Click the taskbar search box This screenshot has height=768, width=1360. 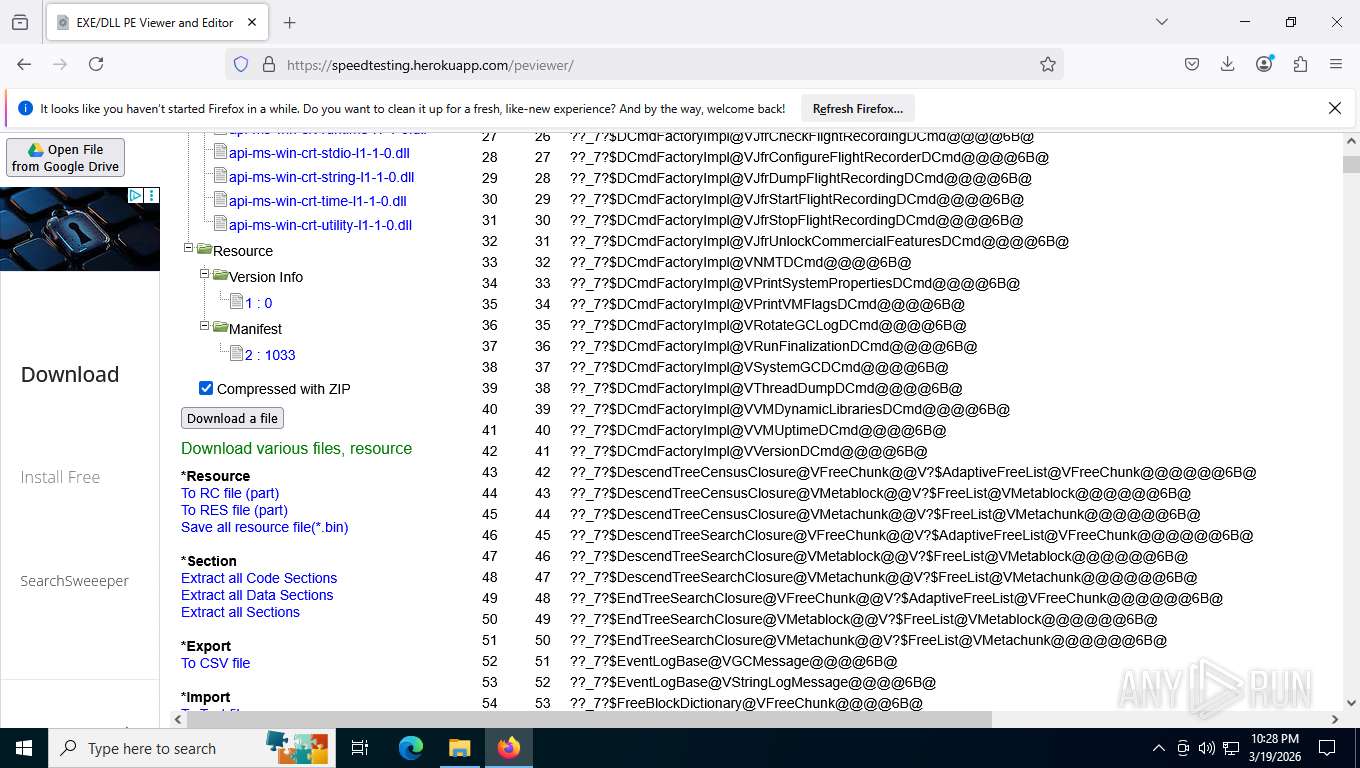coord(192,748)
